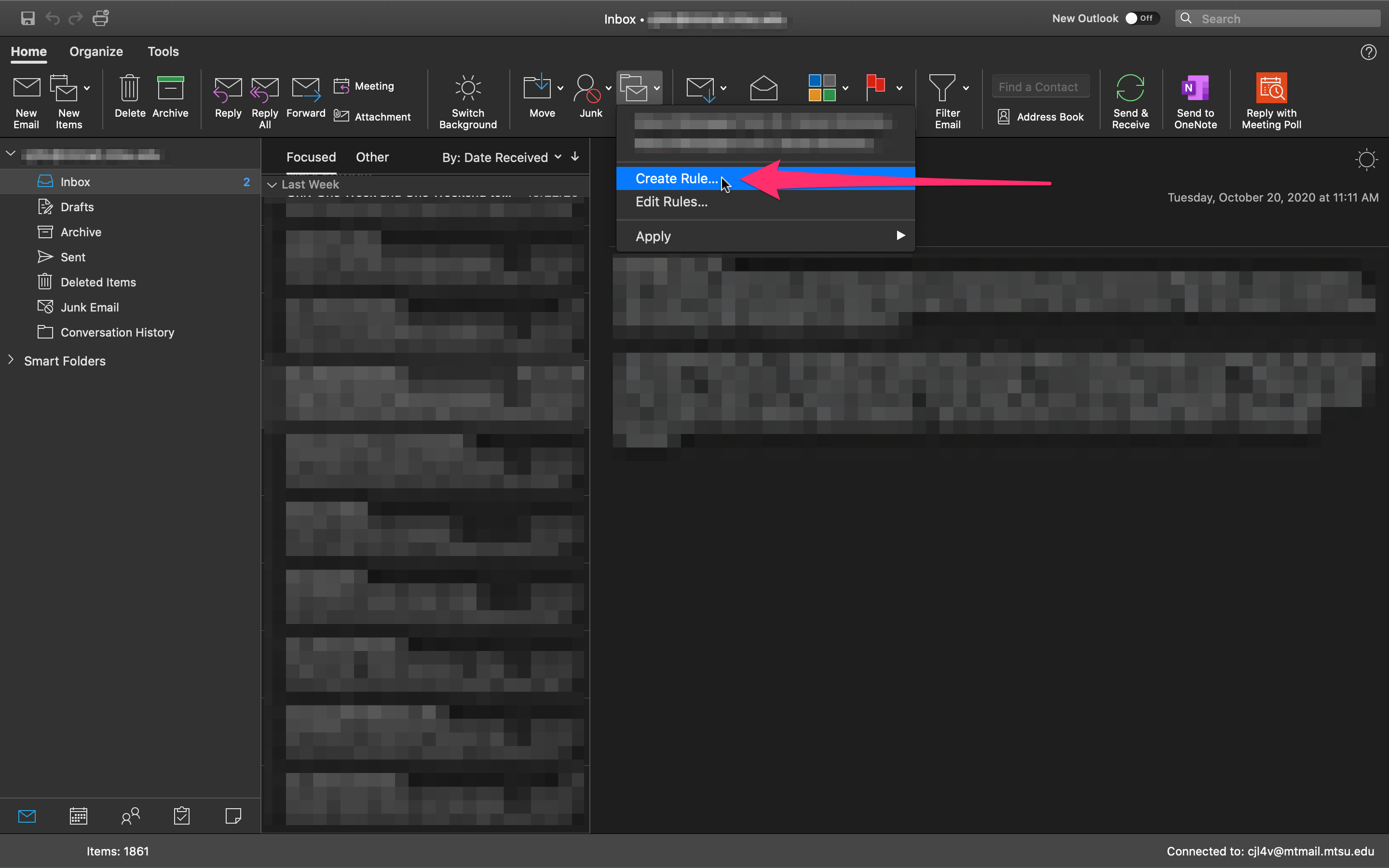Click the Reply All icon
This screenshot has height=868, width=1389.
(x=265, y=89)
